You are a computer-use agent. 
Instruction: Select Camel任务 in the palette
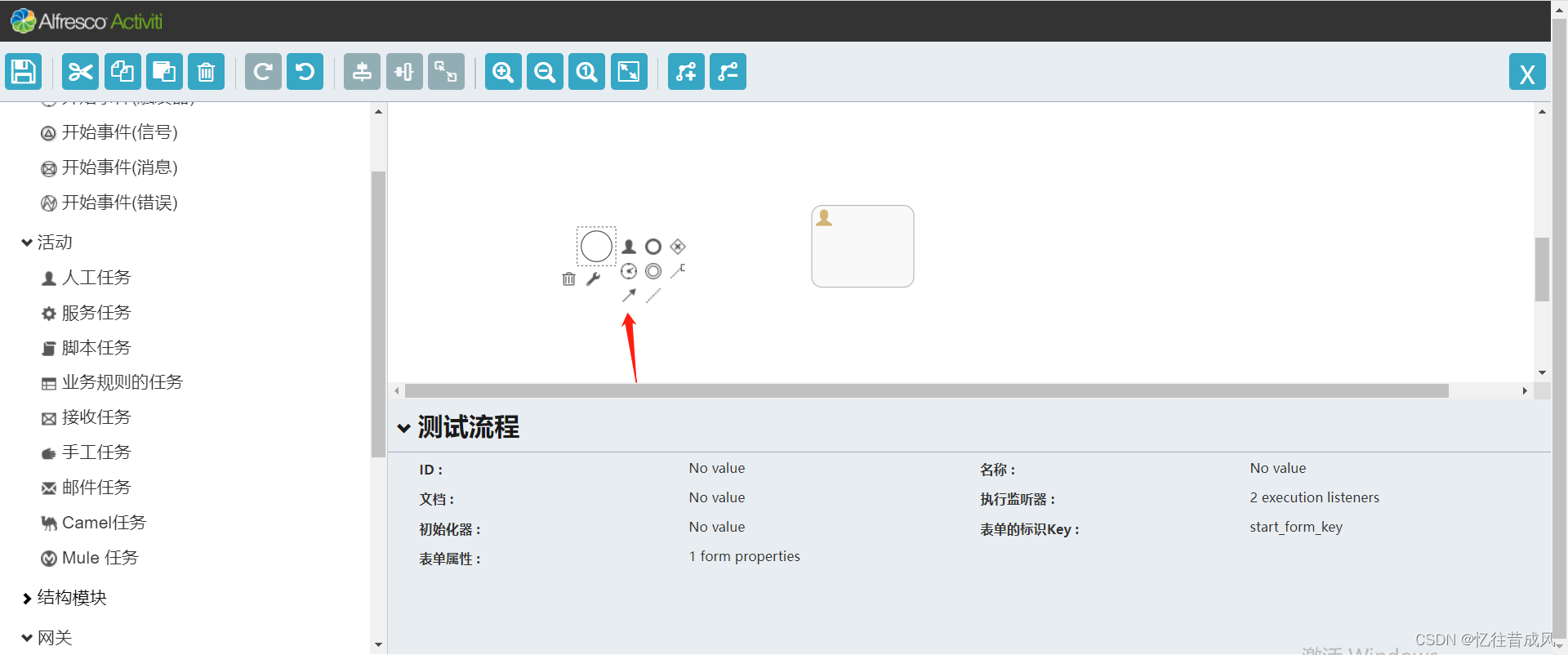coord(93,523)
